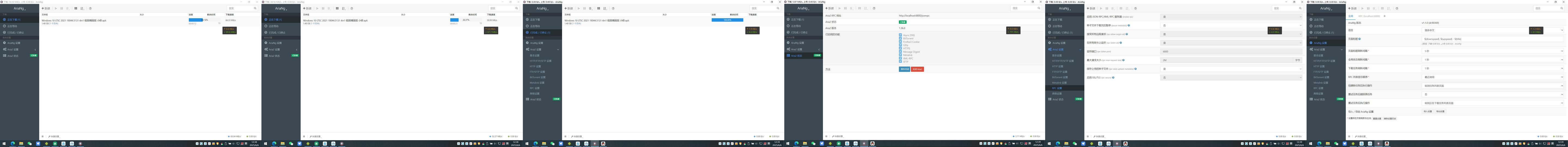The image size is (1568, 147).
Task: Click the 100.00% download progress bar
Action: coord(727,20)
